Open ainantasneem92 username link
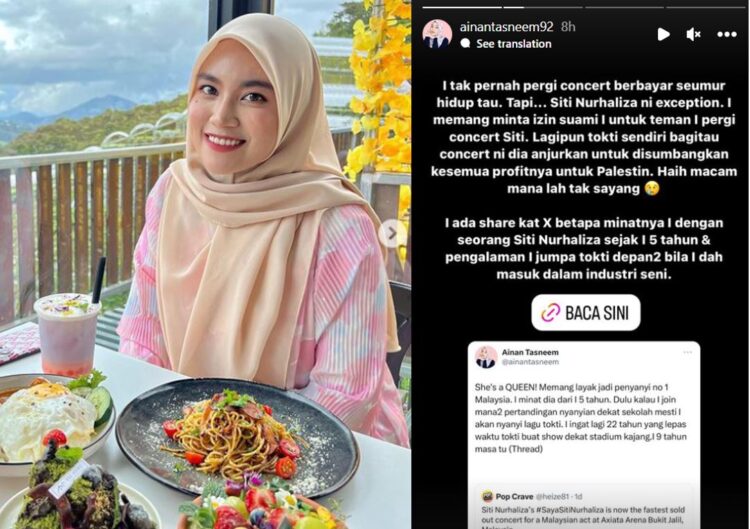750x529 pixels. (506, 27)
